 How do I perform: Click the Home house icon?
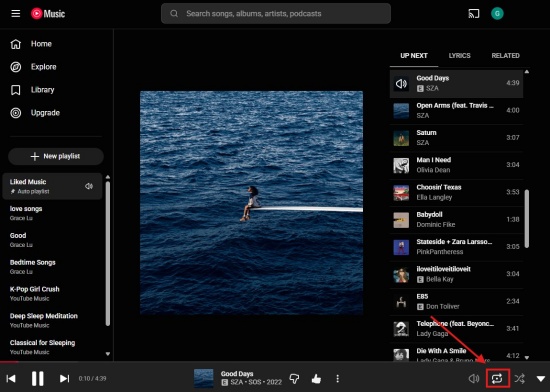pos(15,44)
